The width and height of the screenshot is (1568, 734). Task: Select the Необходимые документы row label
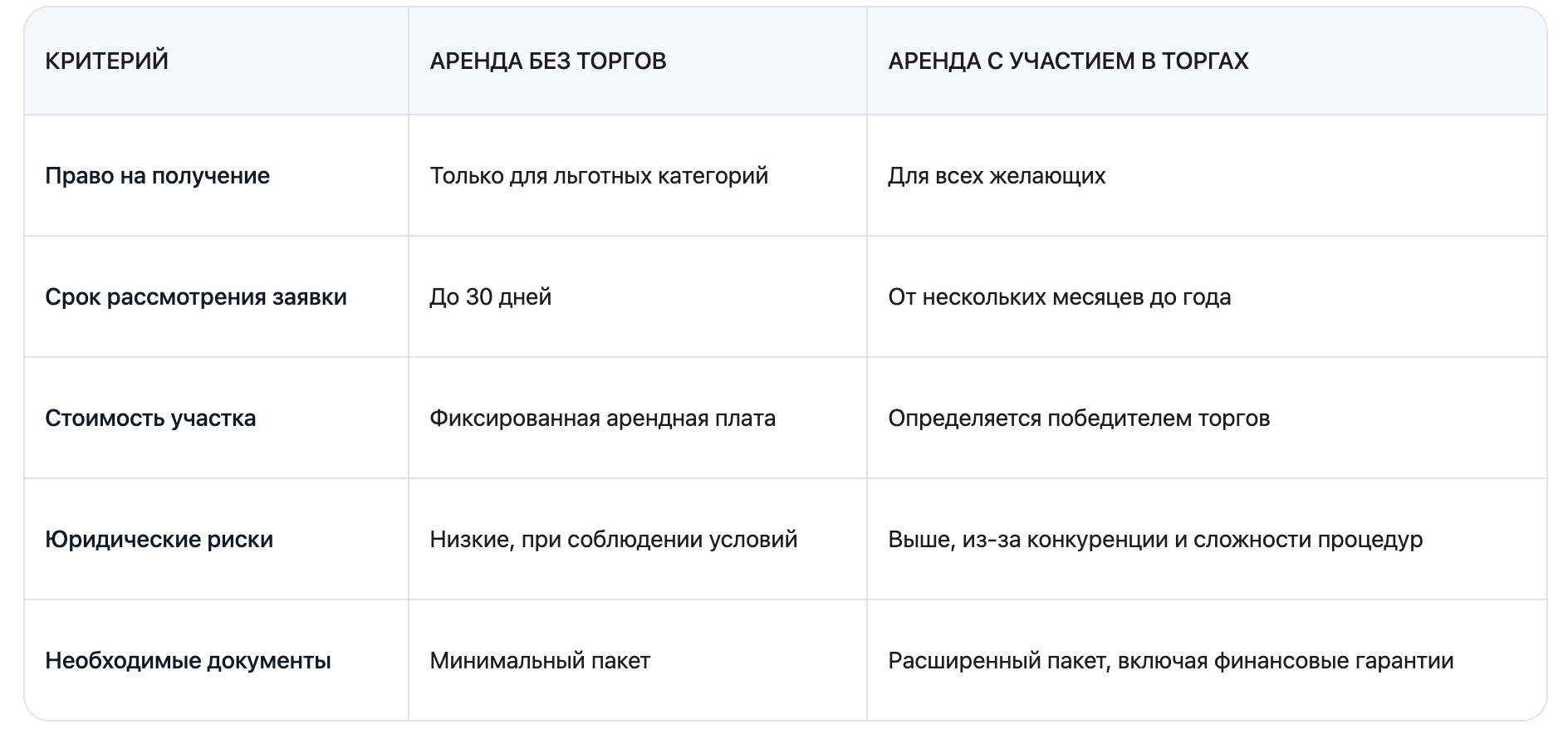tap(188, 661)
